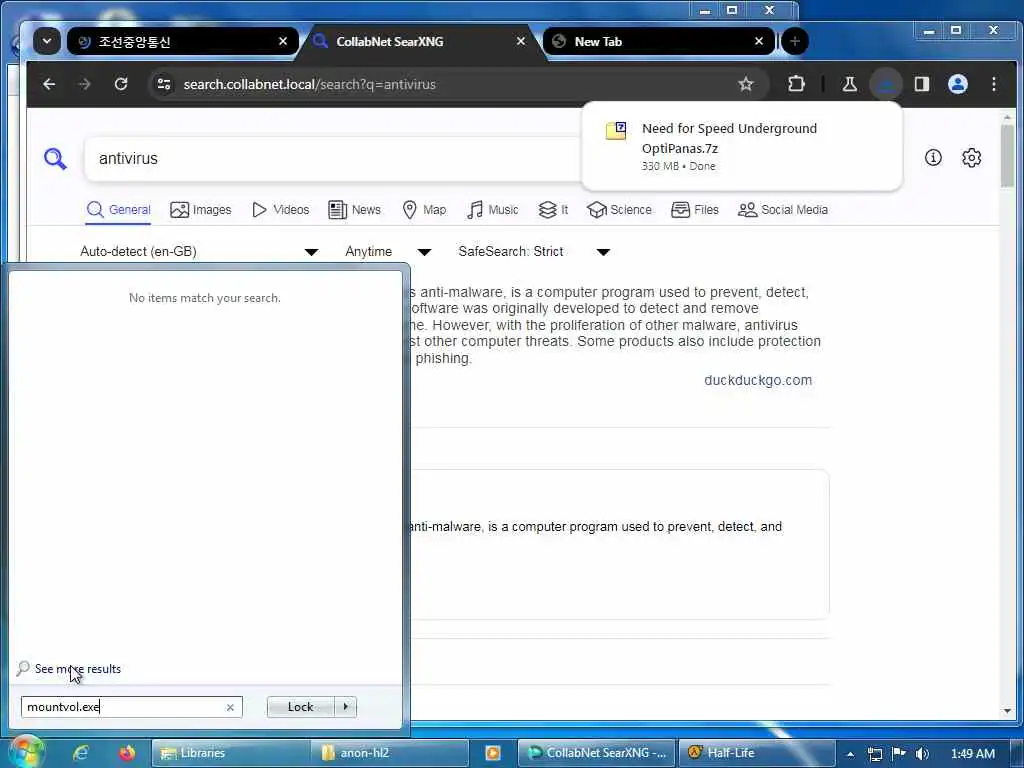Click the 1:49 AM taskbar clock
Image resolution: width=1024 pixels, height=768 pixels.
pos(972,754)
